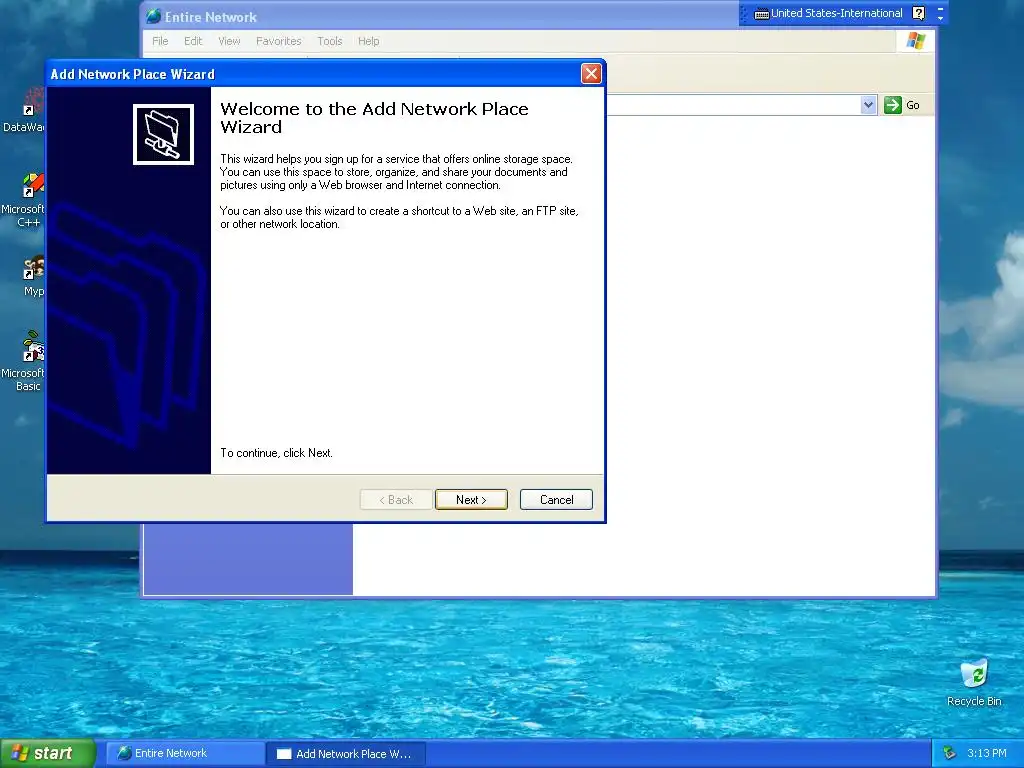Click the system tray network icon

click(x=950, y=753)
